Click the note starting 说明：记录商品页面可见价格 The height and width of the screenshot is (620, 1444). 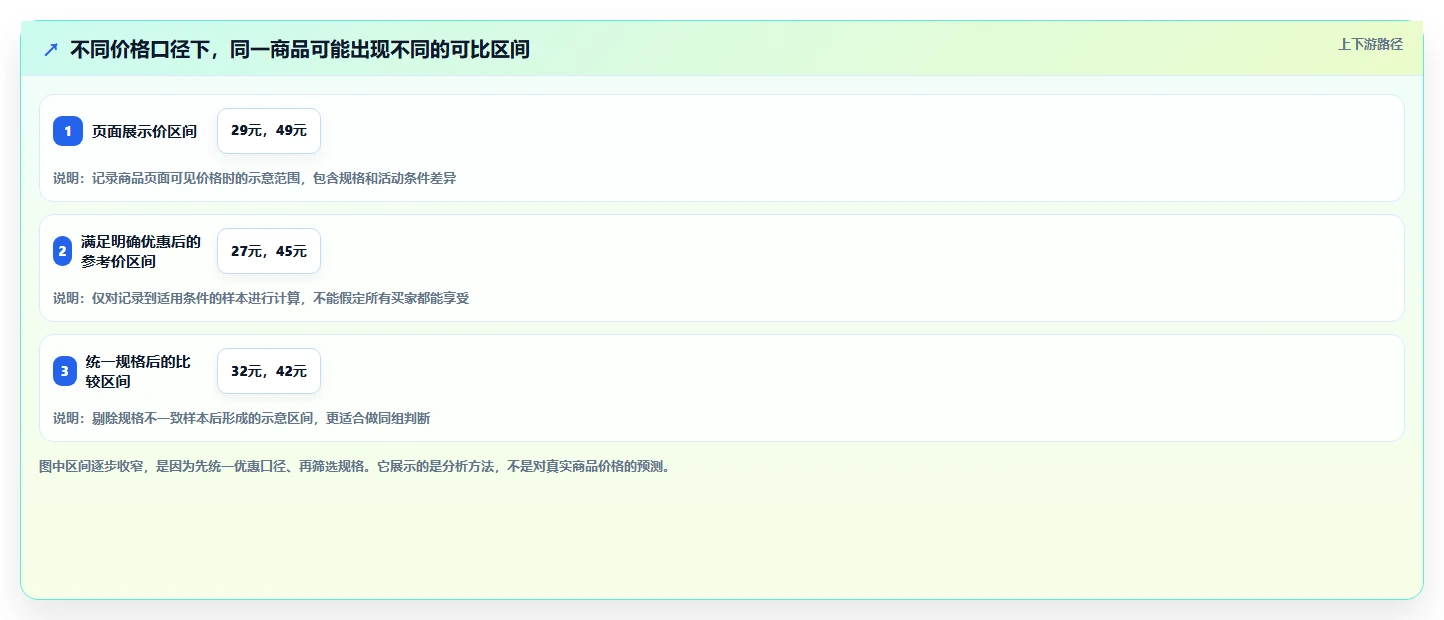[x=255, y=178]
